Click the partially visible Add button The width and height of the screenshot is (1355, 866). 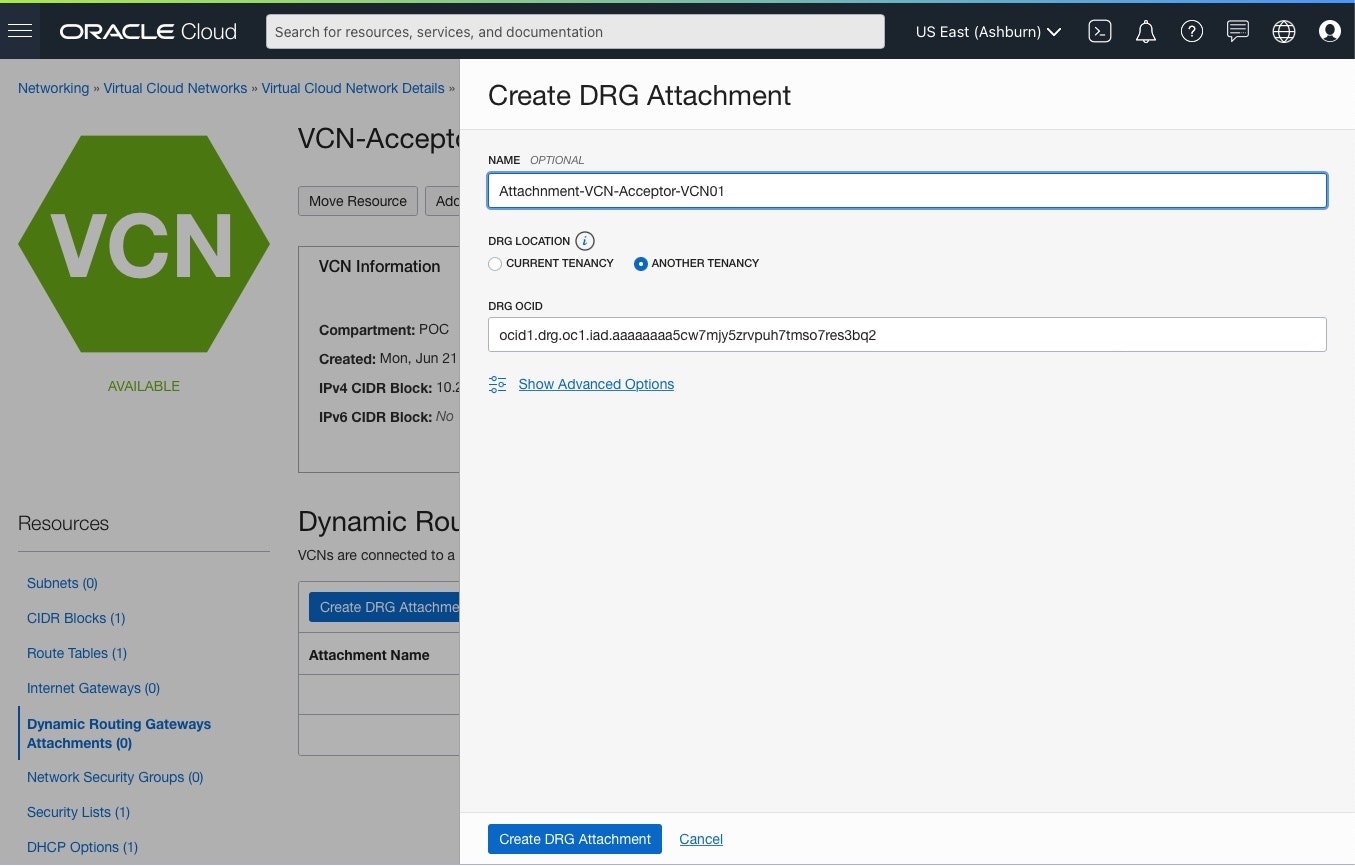point(443,201)
